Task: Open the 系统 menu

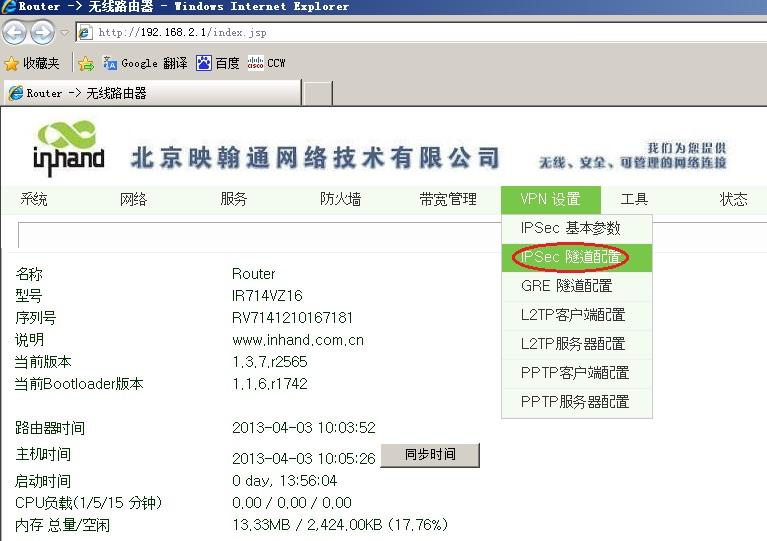Action: (34, 199)
